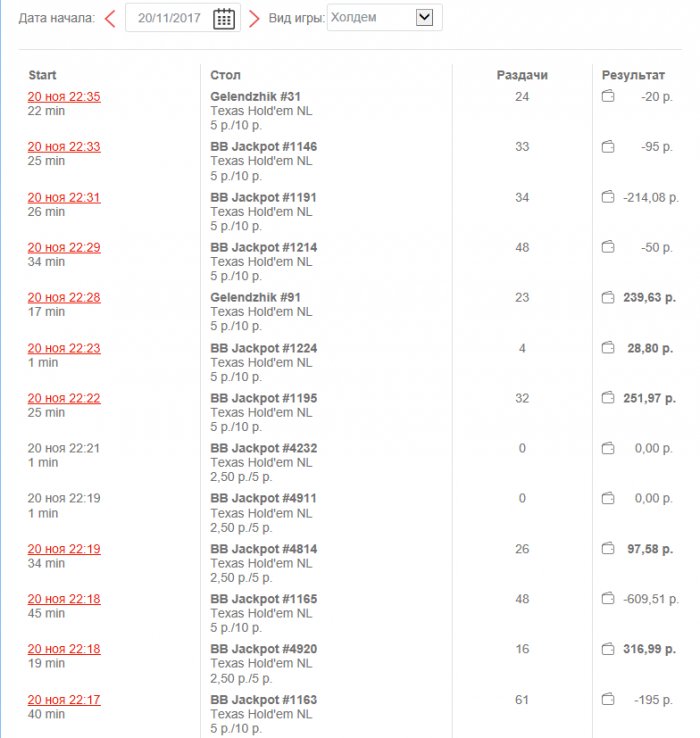
Task: Click the Результат column header
Action: coord(633,75)
